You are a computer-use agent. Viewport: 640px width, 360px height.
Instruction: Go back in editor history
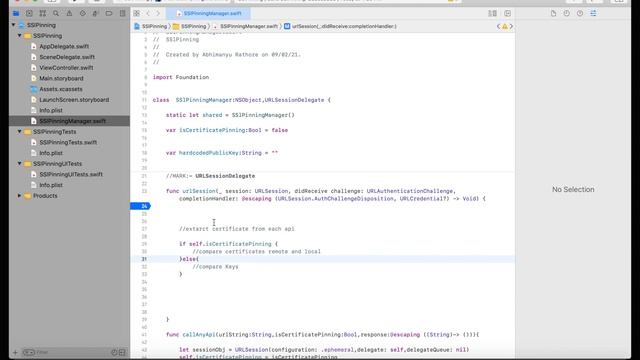coord(148,13)
